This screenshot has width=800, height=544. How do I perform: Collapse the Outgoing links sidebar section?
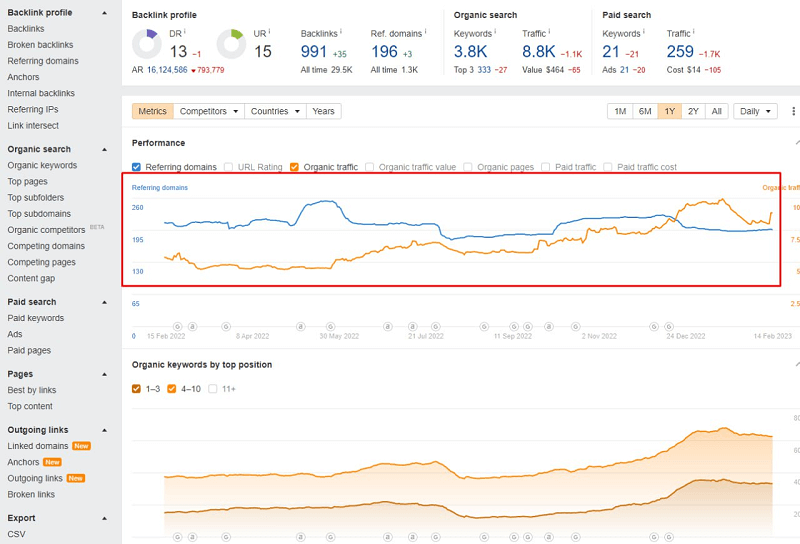(x=105, y=430)
